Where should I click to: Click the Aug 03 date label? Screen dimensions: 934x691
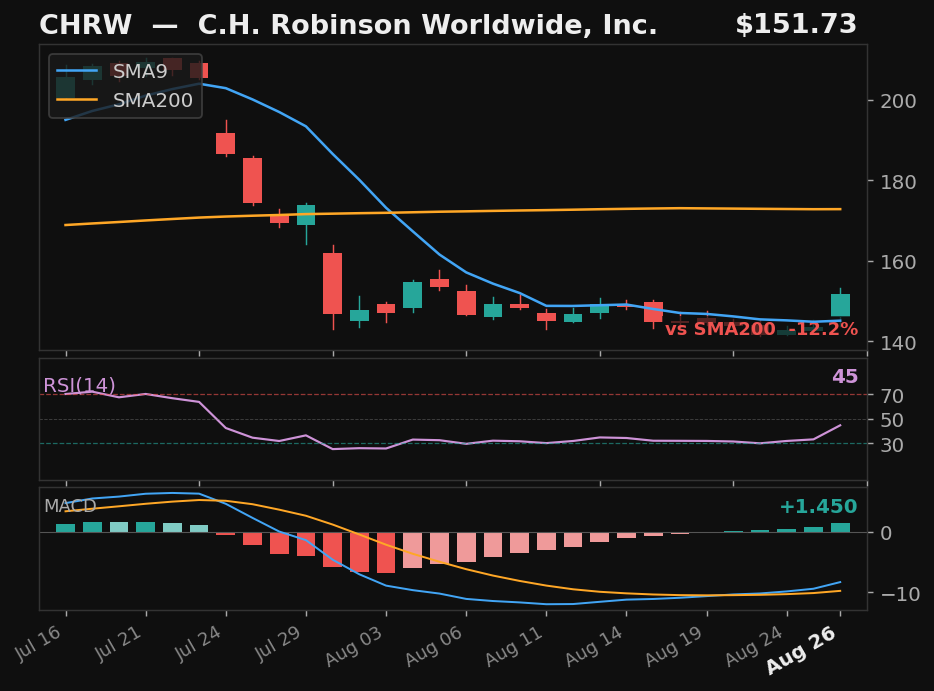[354, 645]
